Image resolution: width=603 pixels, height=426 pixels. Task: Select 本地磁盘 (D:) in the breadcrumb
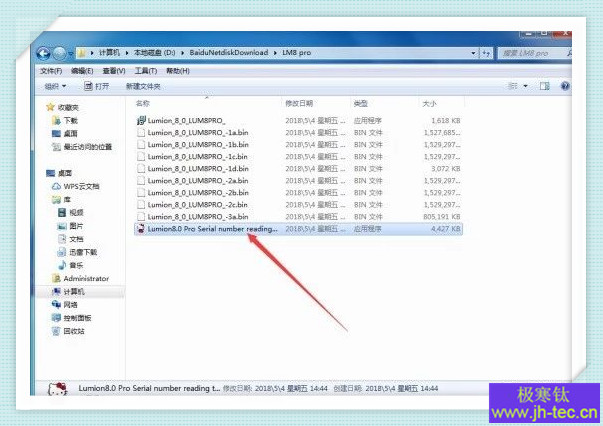[x=154, y=53]
